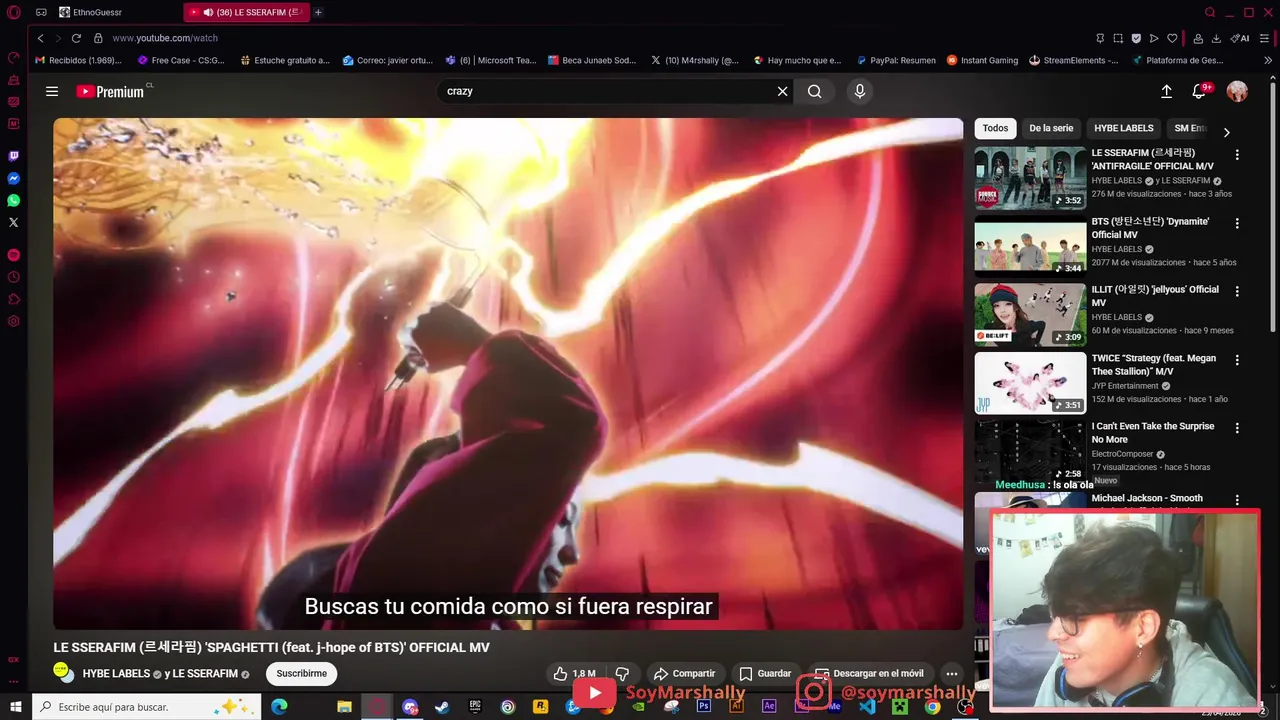Open the LE SSERAFIM channel link
1280x720 pixels.
click(205, 674)
